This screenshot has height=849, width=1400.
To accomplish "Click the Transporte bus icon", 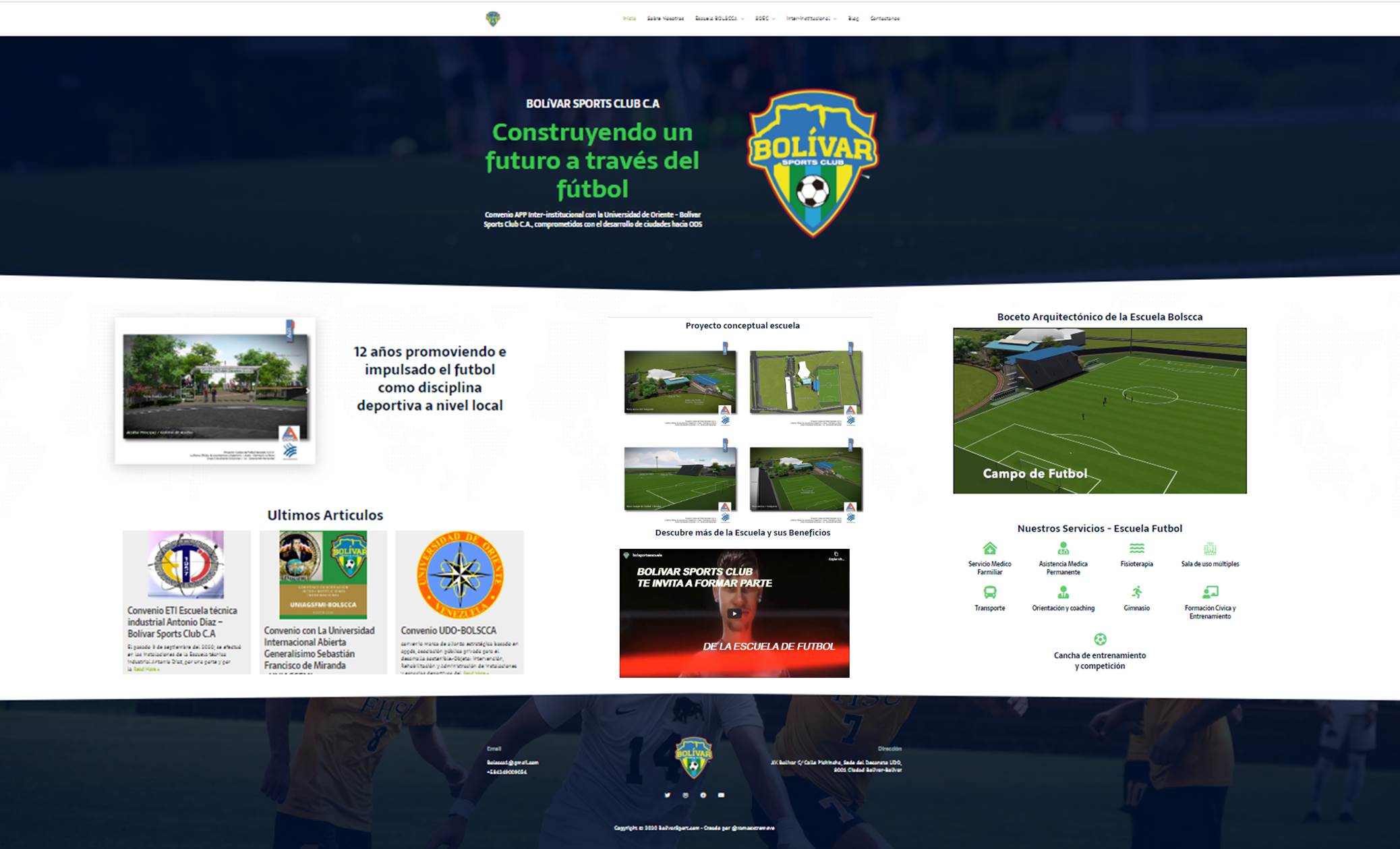I will 989,592.
